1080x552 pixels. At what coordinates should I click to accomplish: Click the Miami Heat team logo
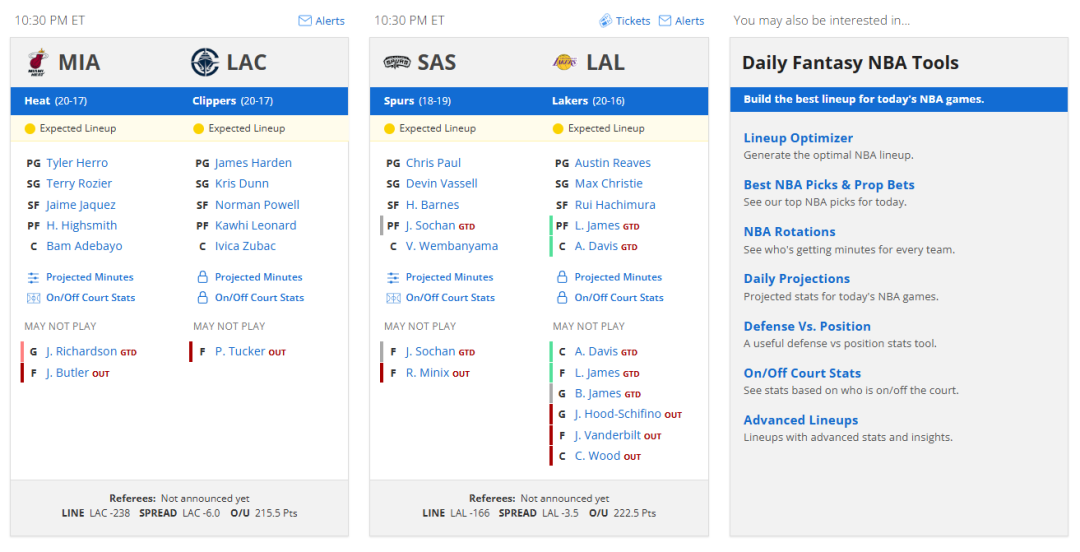click(x=38, y=62)
